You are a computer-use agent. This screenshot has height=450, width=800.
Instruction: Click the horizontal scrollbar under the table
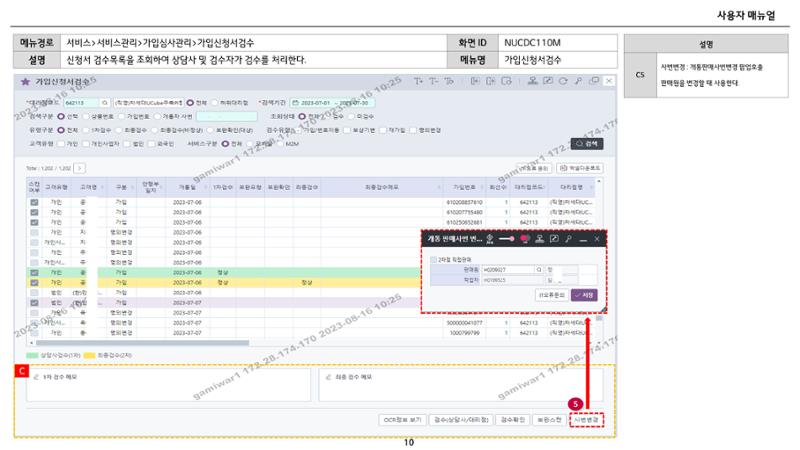tap(142, 343)
